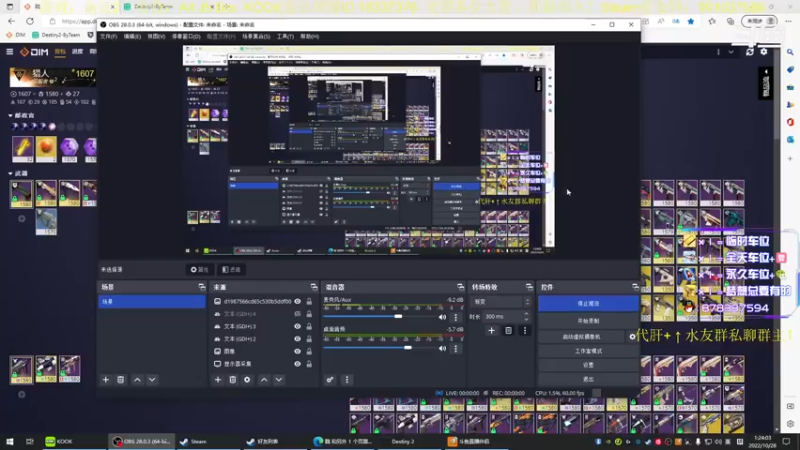Viewport: 800px width, 450px height.
Task: Open the 编辑(E) menu in OBS
Action: click(132, 37)
